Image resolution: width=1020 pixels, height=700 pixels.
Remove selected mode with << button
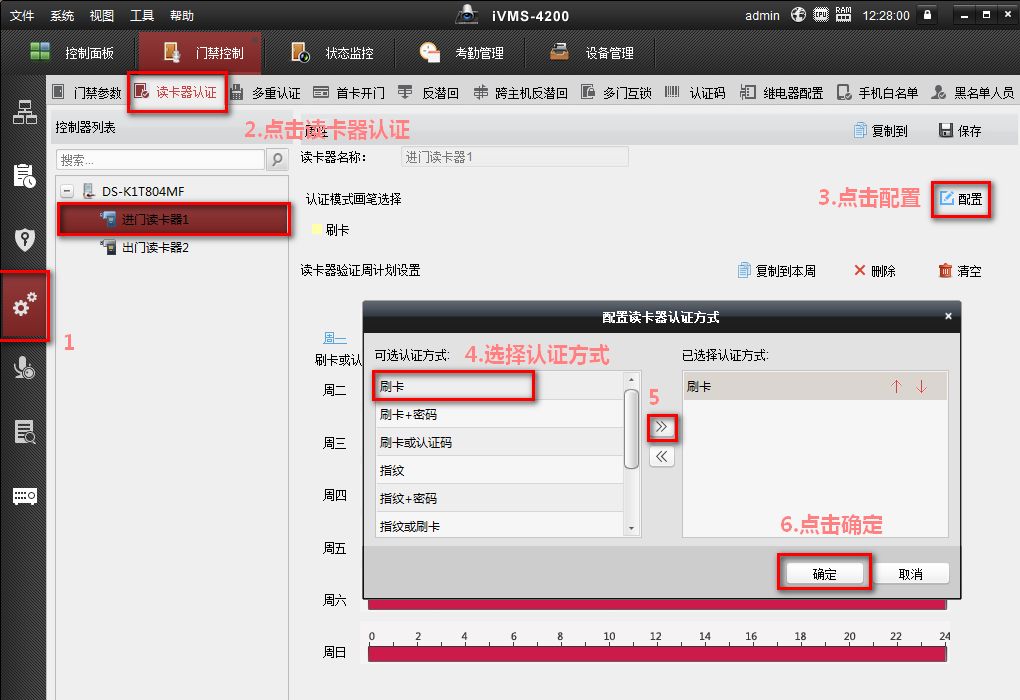[x=662, y=457]
